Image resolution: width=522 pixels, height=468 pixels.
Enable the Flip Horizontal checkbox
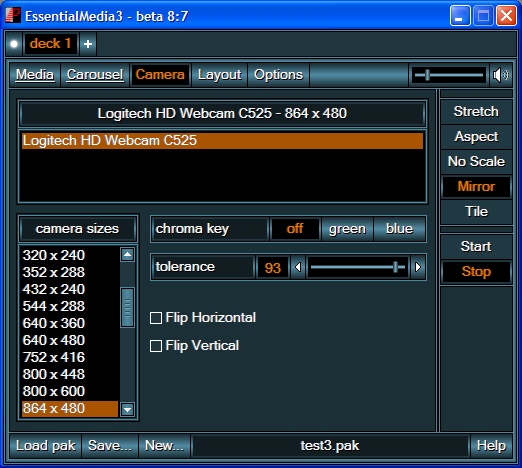tap(156, 318)
